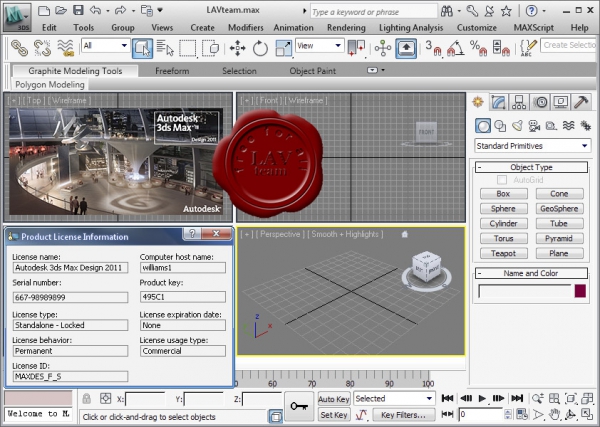Create a Box primitive
The height and width of the screenshot is (427, 600).
(x=504, y=194)
